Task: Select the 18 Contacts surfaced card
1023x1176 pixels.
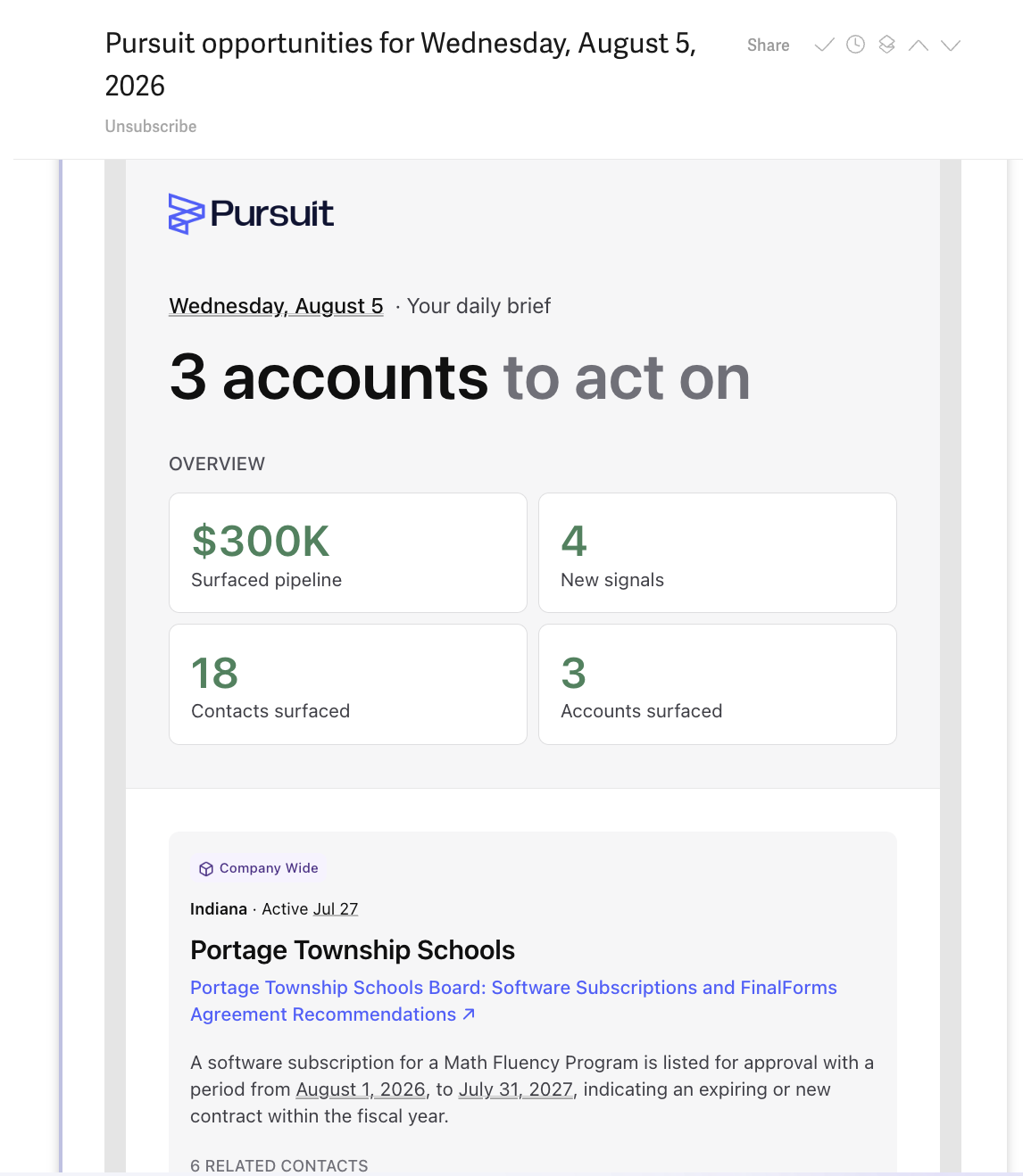Action: pyautogui.click(x=348, y=684)
